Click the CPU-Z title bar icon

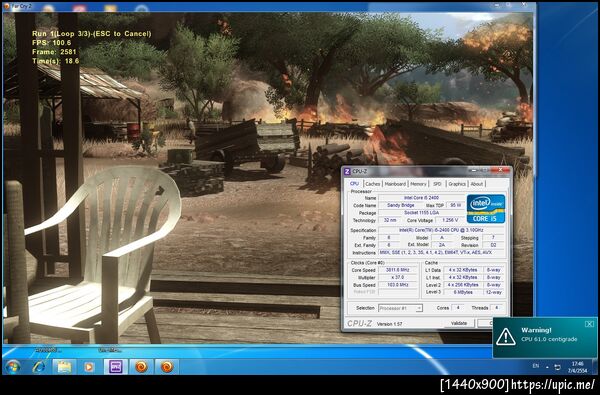point(347,171)
